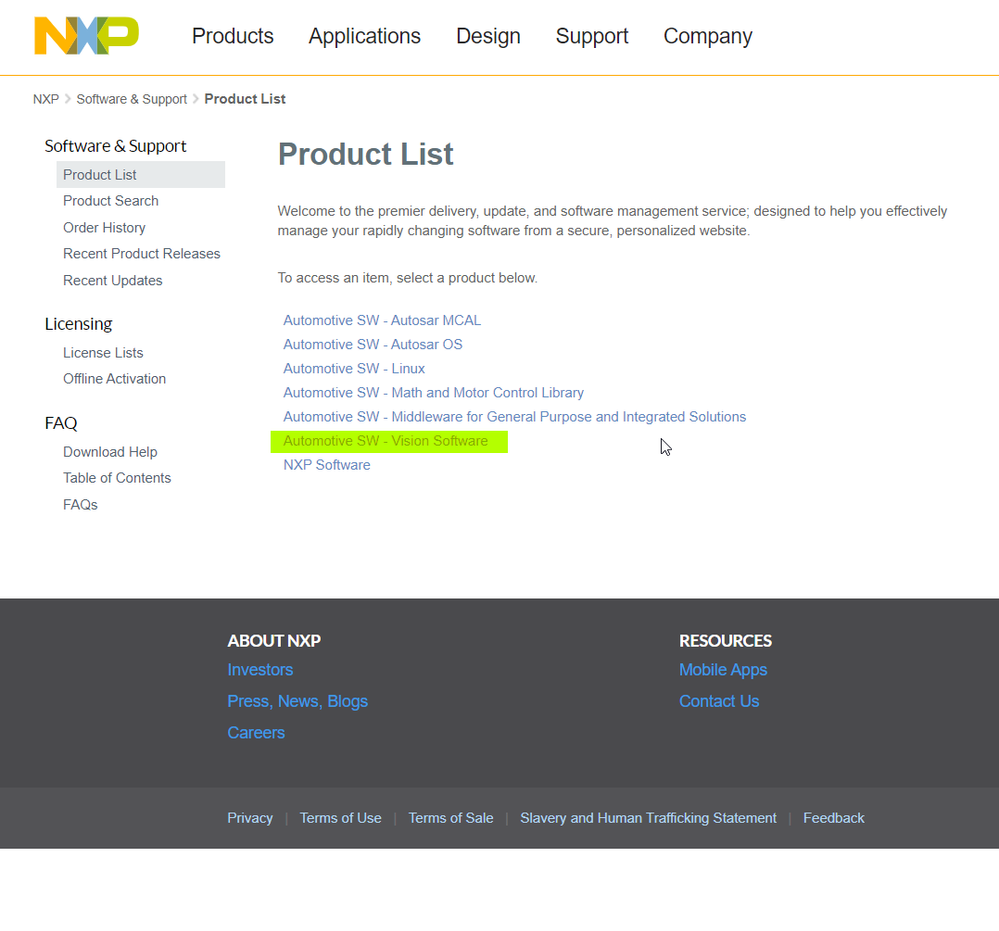Image resolution: width=999 pixels, height=931 pixels.
Task: Open Feedback link in footer
Action: (x=833, y=818)
